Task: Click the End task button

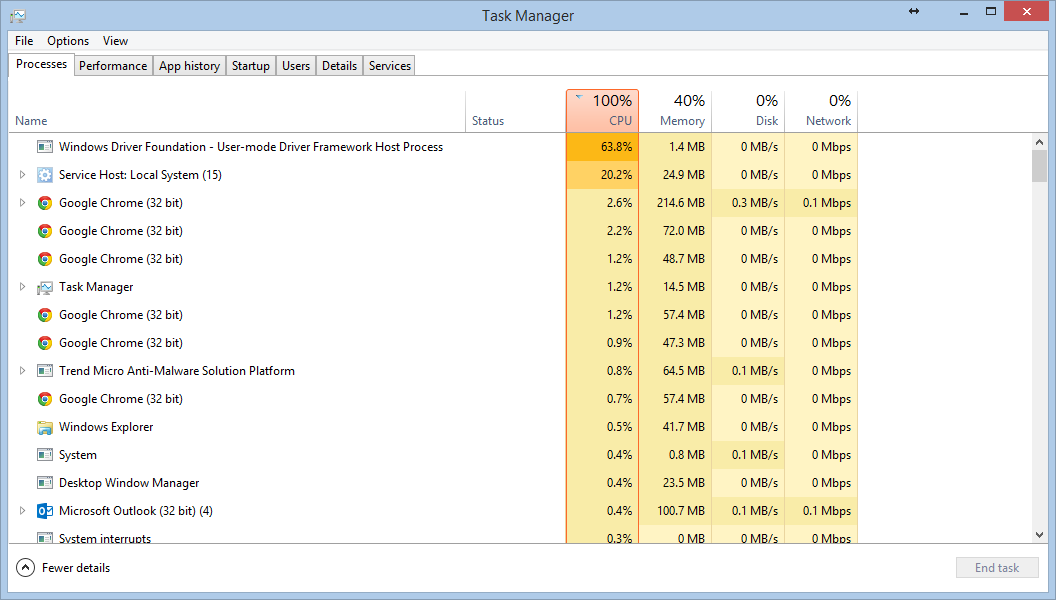Action: 997,568
